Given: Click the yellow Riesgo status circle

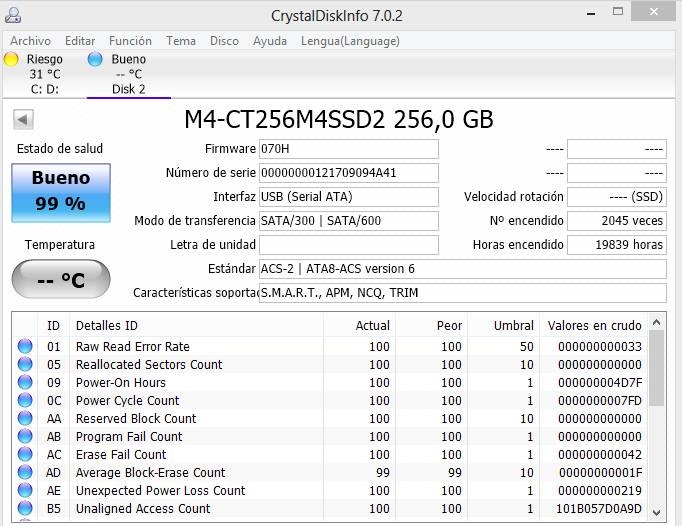Looking at the screenshot, I should (11, 60).
